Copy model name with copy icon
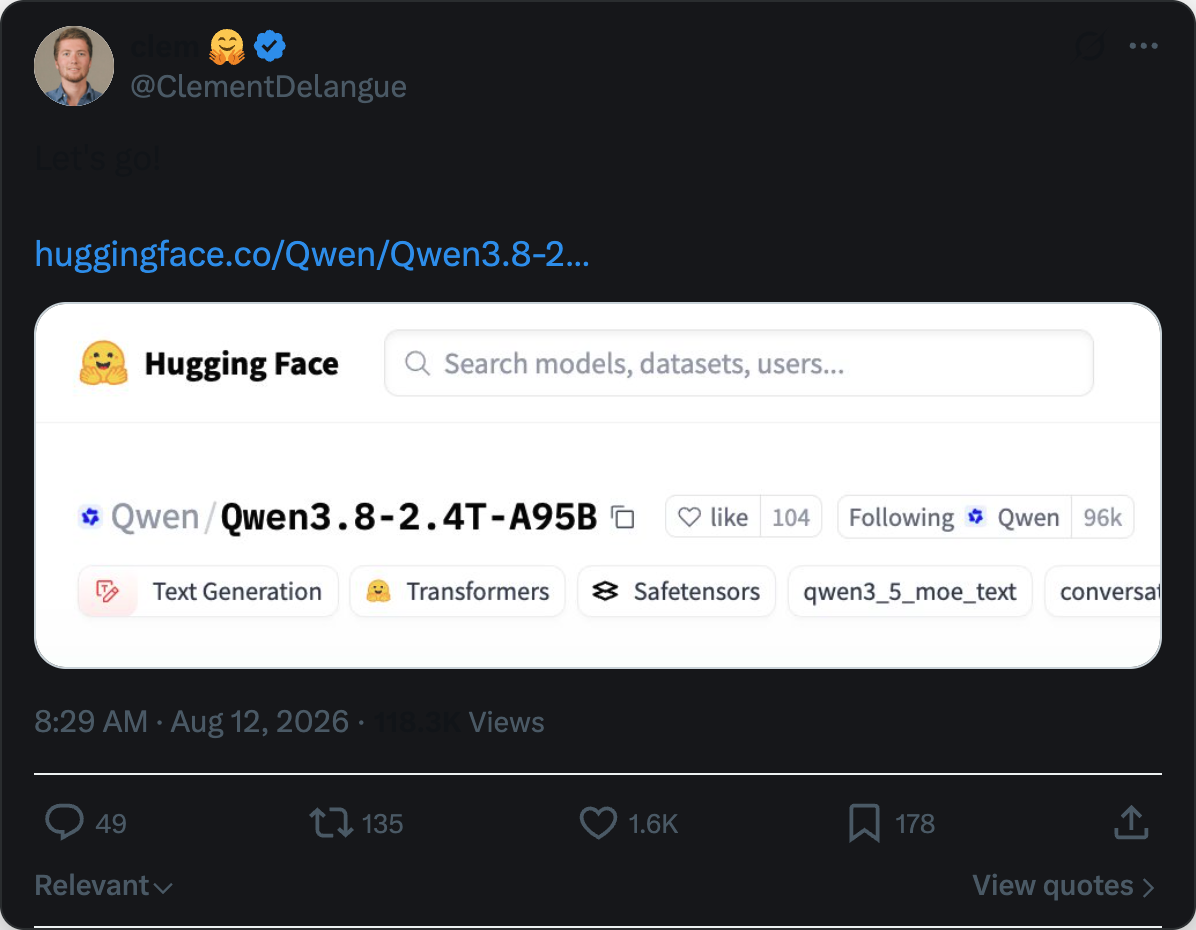Screen dimensions: 1196x930 click(623, 517)
